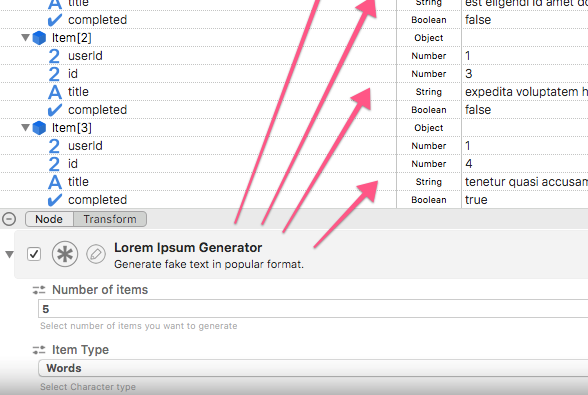This screenshot has height=395, width=588.
Task: Click the Number of items slider-settings icon
Action: [39, 290]
